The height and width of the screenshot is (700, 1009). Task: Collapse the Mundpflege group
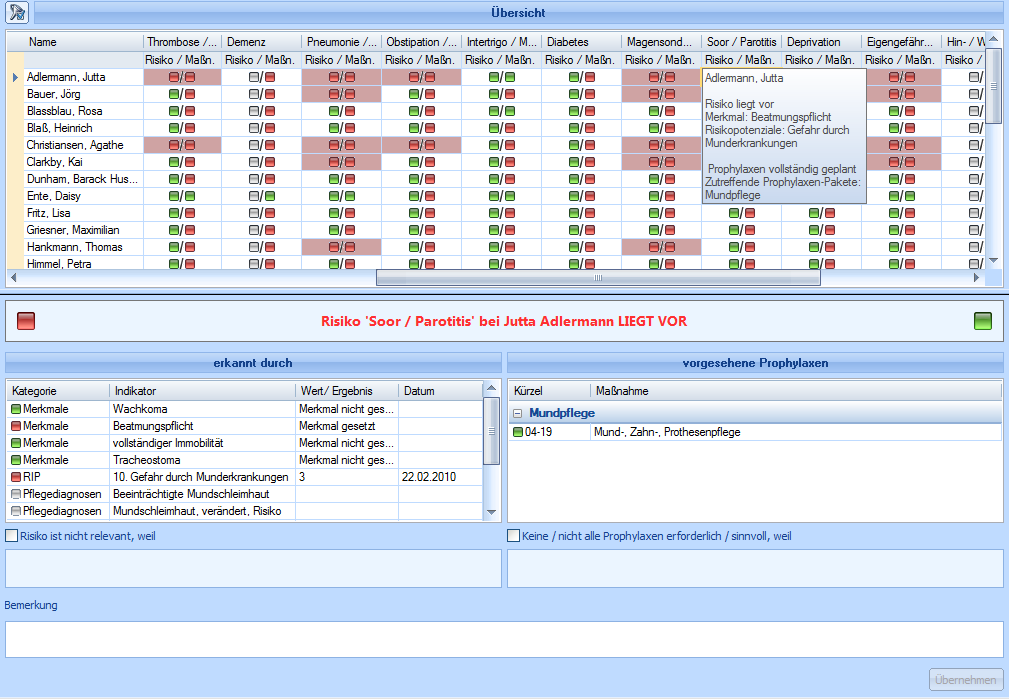pyautogui.click(x=518, y=413)
